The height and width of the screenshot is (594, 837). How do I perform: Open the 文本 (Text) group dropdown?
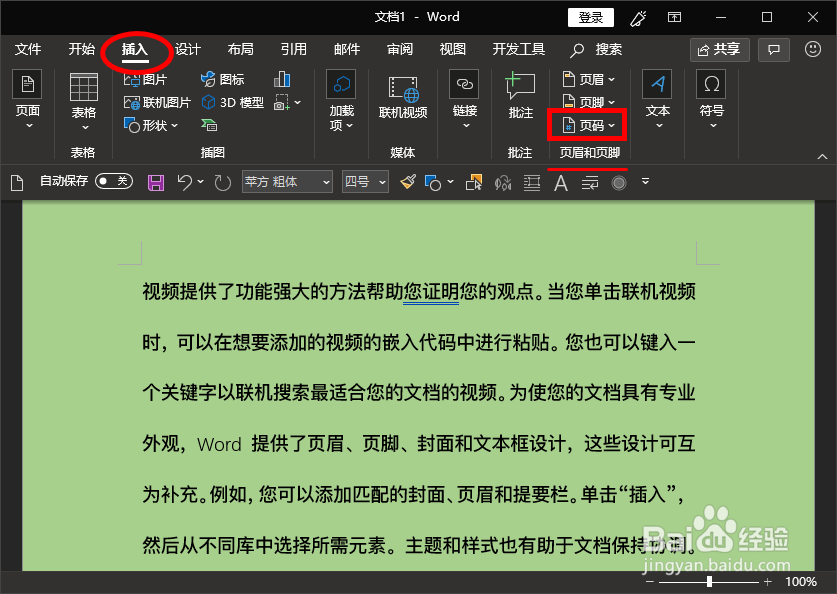658,100
